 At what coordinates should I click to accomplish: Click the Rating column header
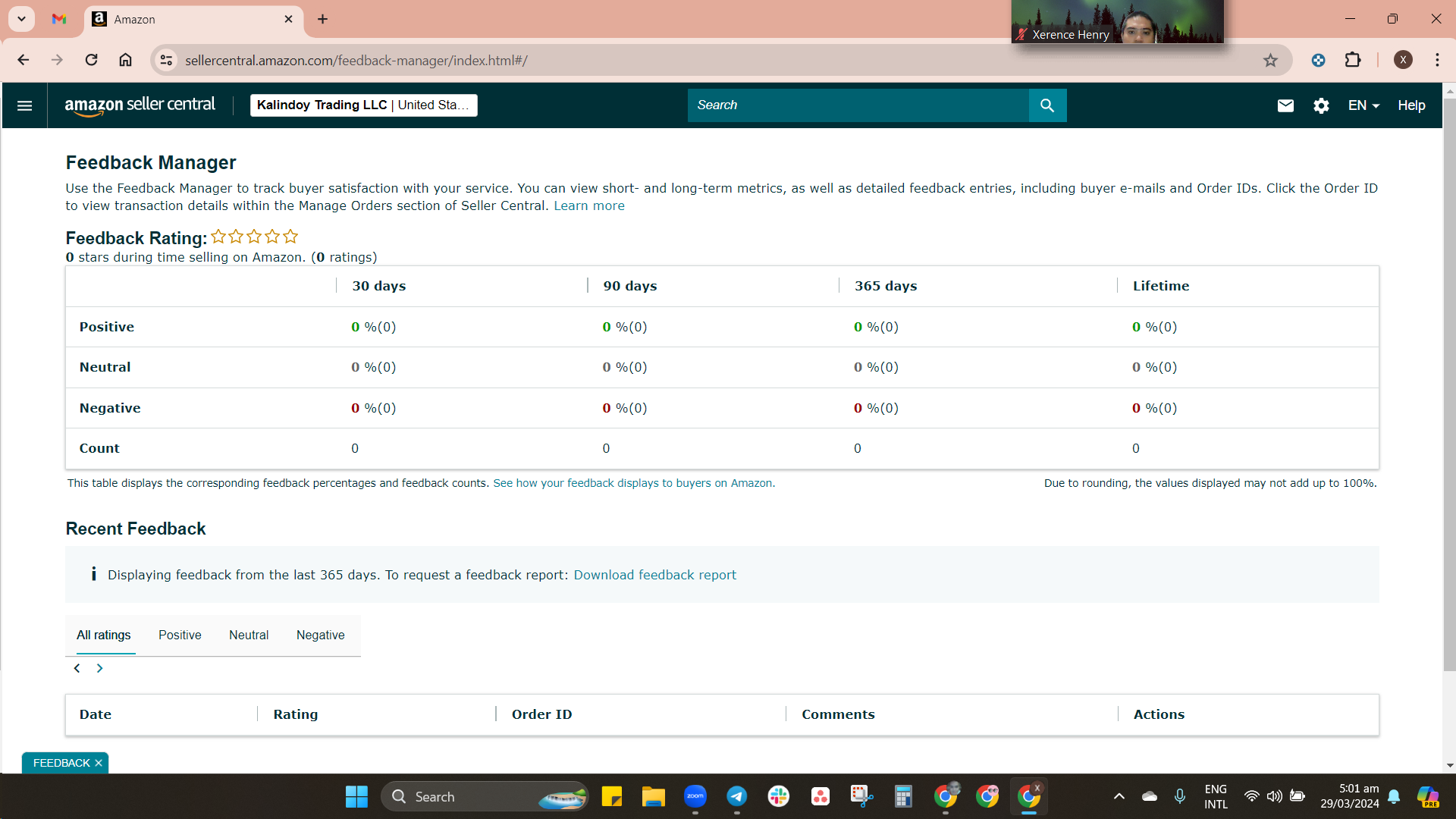296,714
